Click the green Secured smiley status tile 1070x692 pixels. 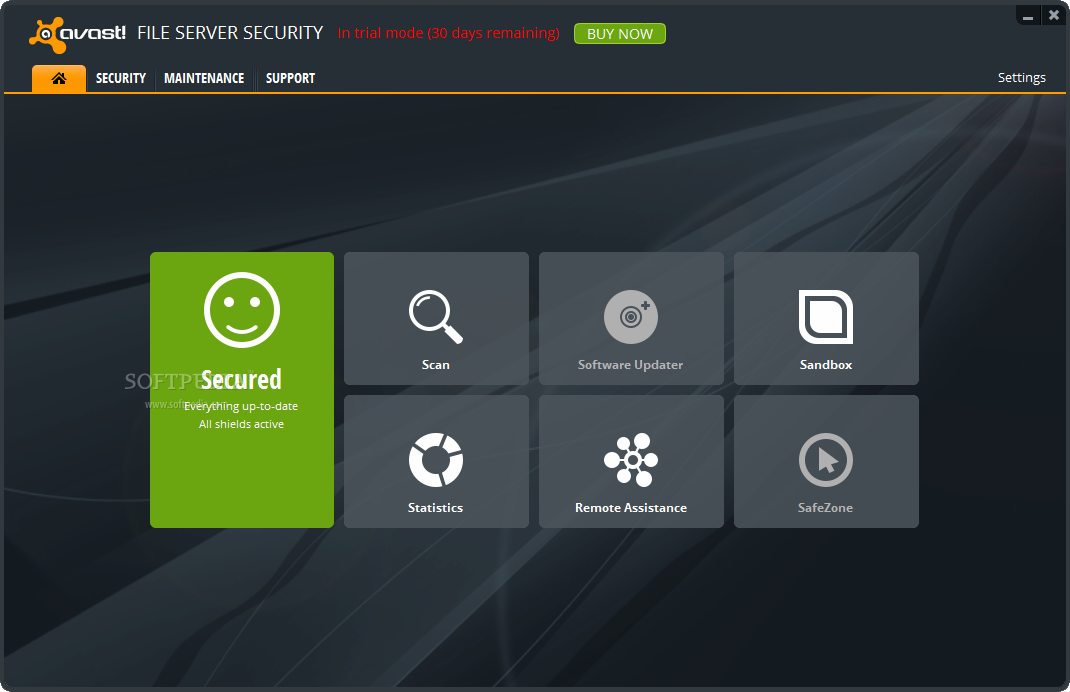[242, 390]
